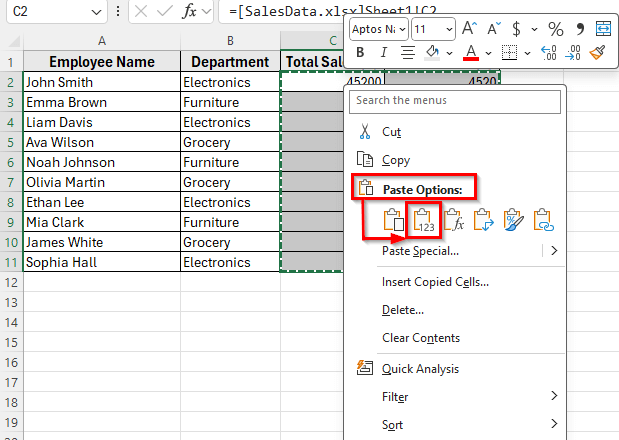Apply the Fill Color bucket

(x=432, y=52)
